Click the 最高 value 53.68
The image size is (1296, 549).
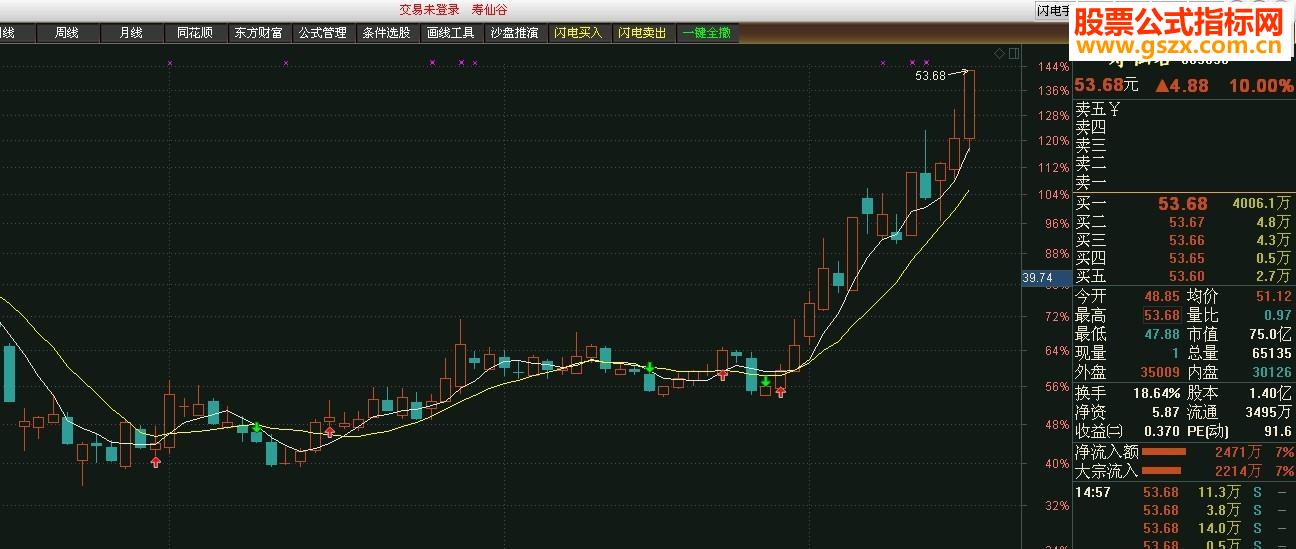pos(1162,315)
